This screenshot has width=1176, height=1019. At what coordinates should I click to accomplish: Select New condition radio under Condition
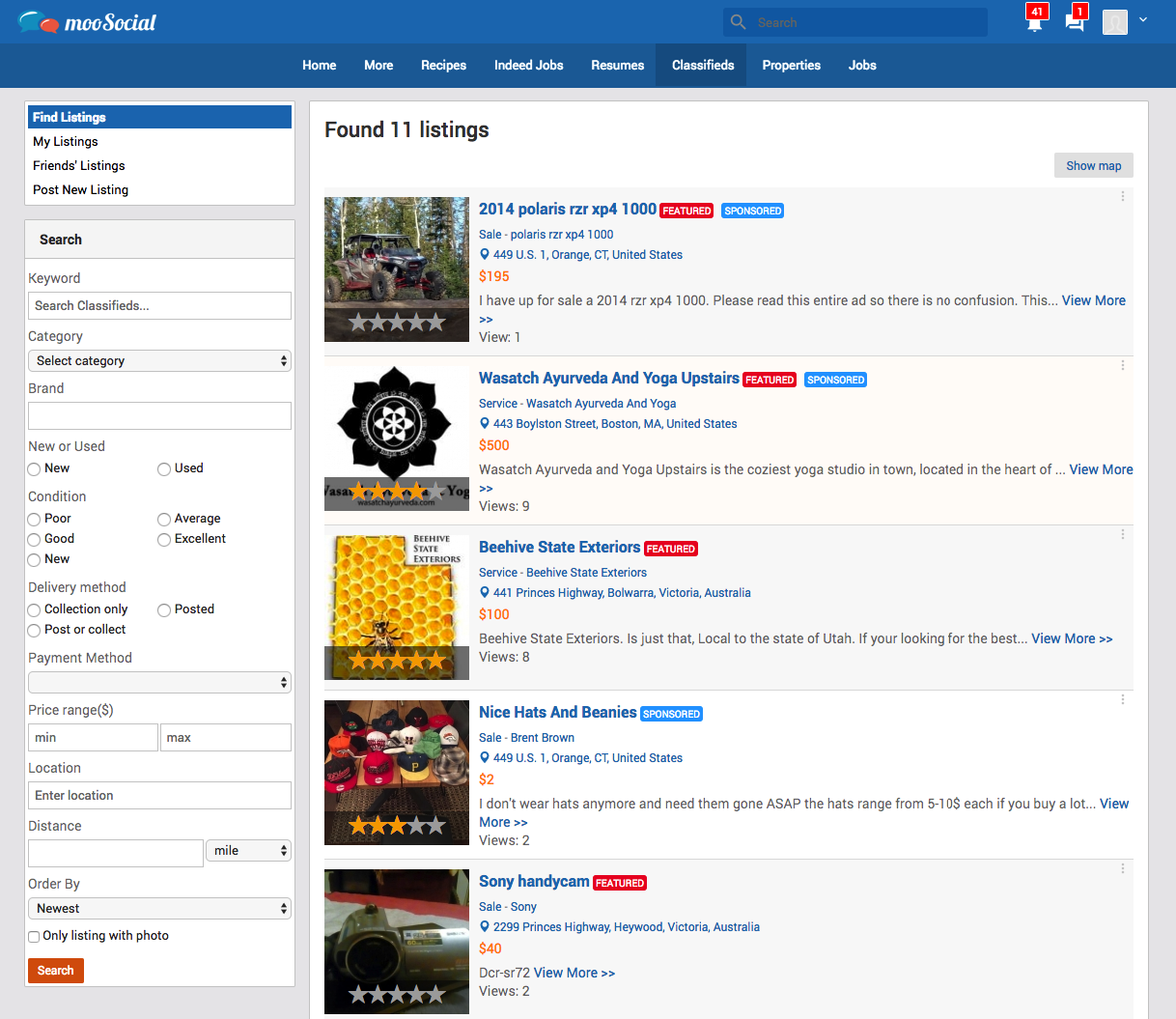pos(34,560)
